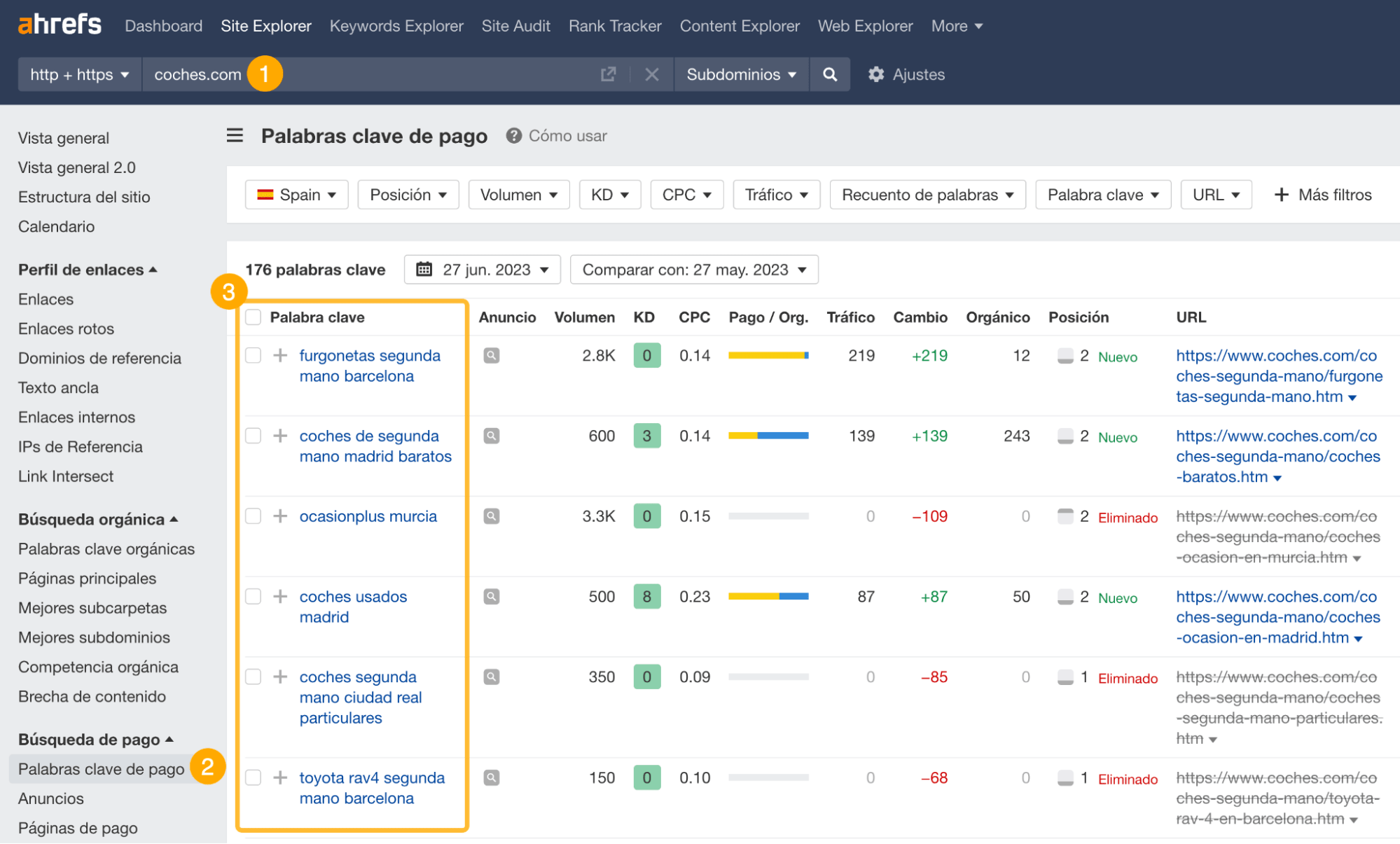Screen dimensions: 1400x844
Task: Check the toyota rav4 segunda mano barcelona checkbox
Action: coord(253,777)
